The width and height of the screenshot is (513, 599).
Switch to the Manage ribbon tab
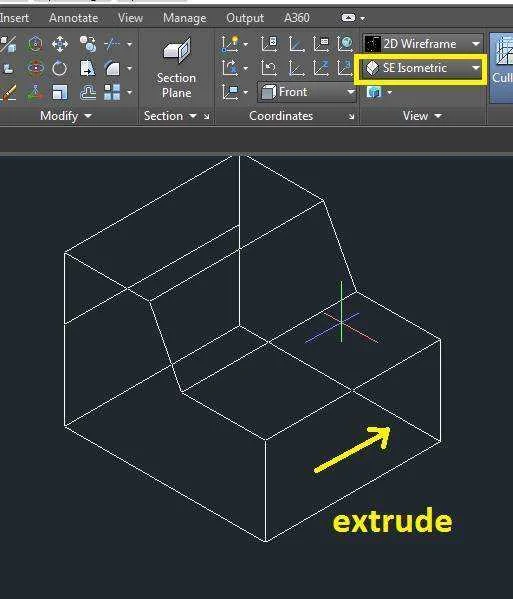[x=184, y=18]
